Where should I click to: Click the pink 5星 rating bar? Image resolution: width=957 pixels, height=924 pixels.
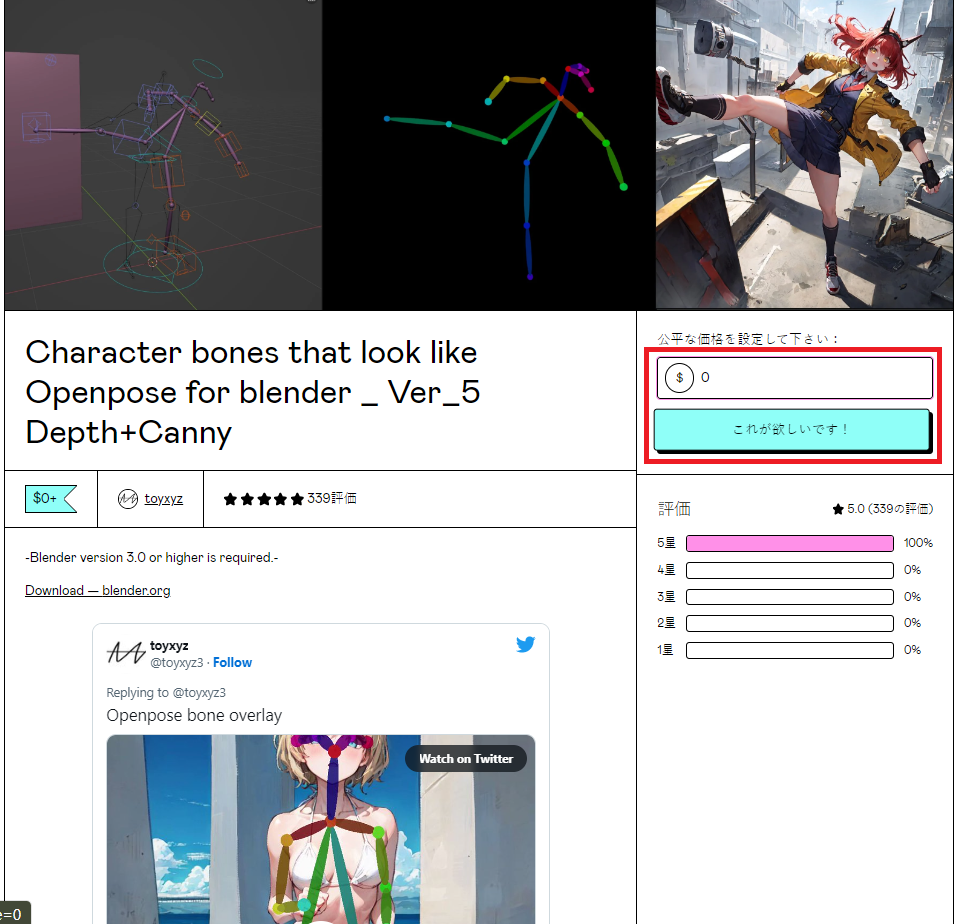pos(790,544)
